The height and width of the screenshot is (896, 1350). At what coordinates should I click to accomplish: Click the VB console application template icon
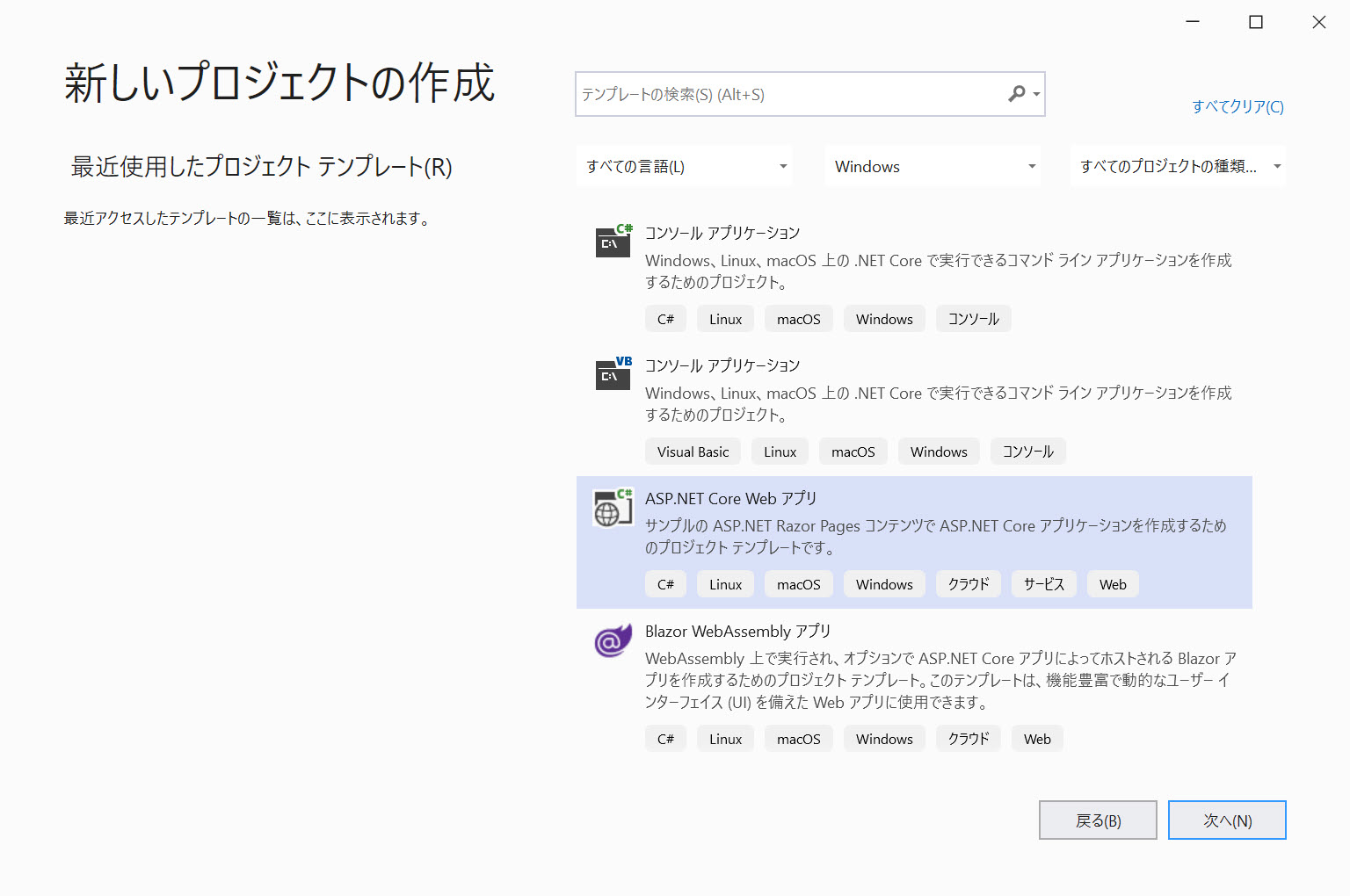point(613,373)
